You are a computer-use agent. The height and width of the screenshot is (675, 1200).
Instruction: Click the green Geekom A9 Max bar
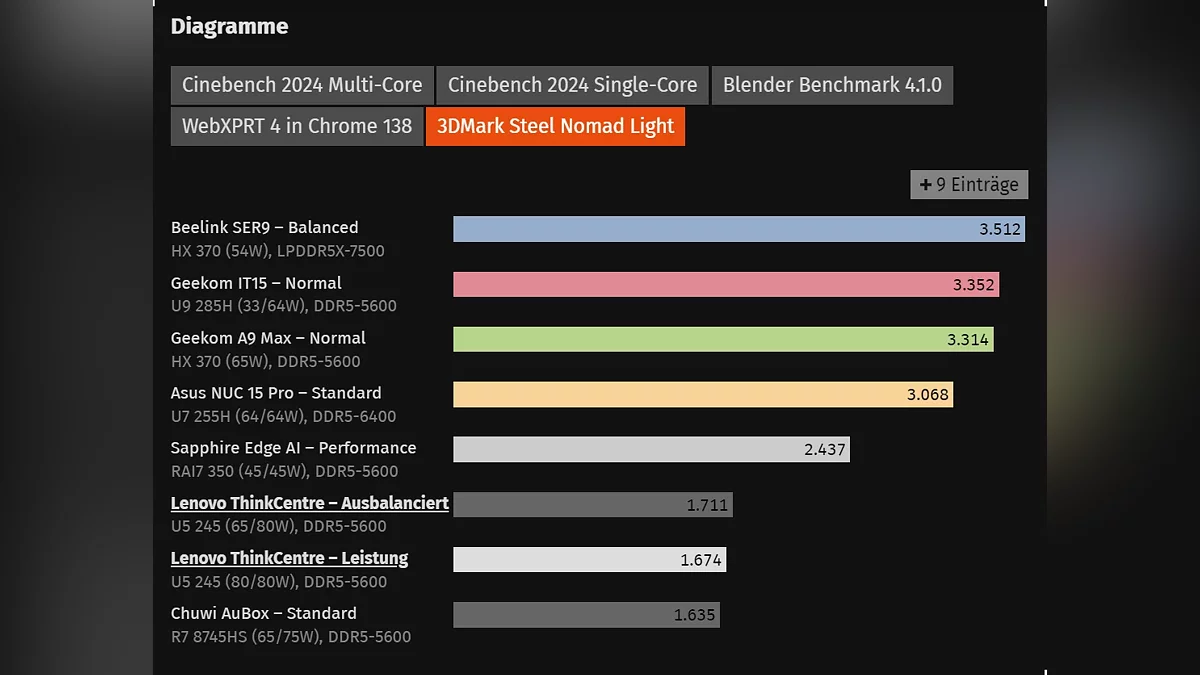click(x=722, y=340)
